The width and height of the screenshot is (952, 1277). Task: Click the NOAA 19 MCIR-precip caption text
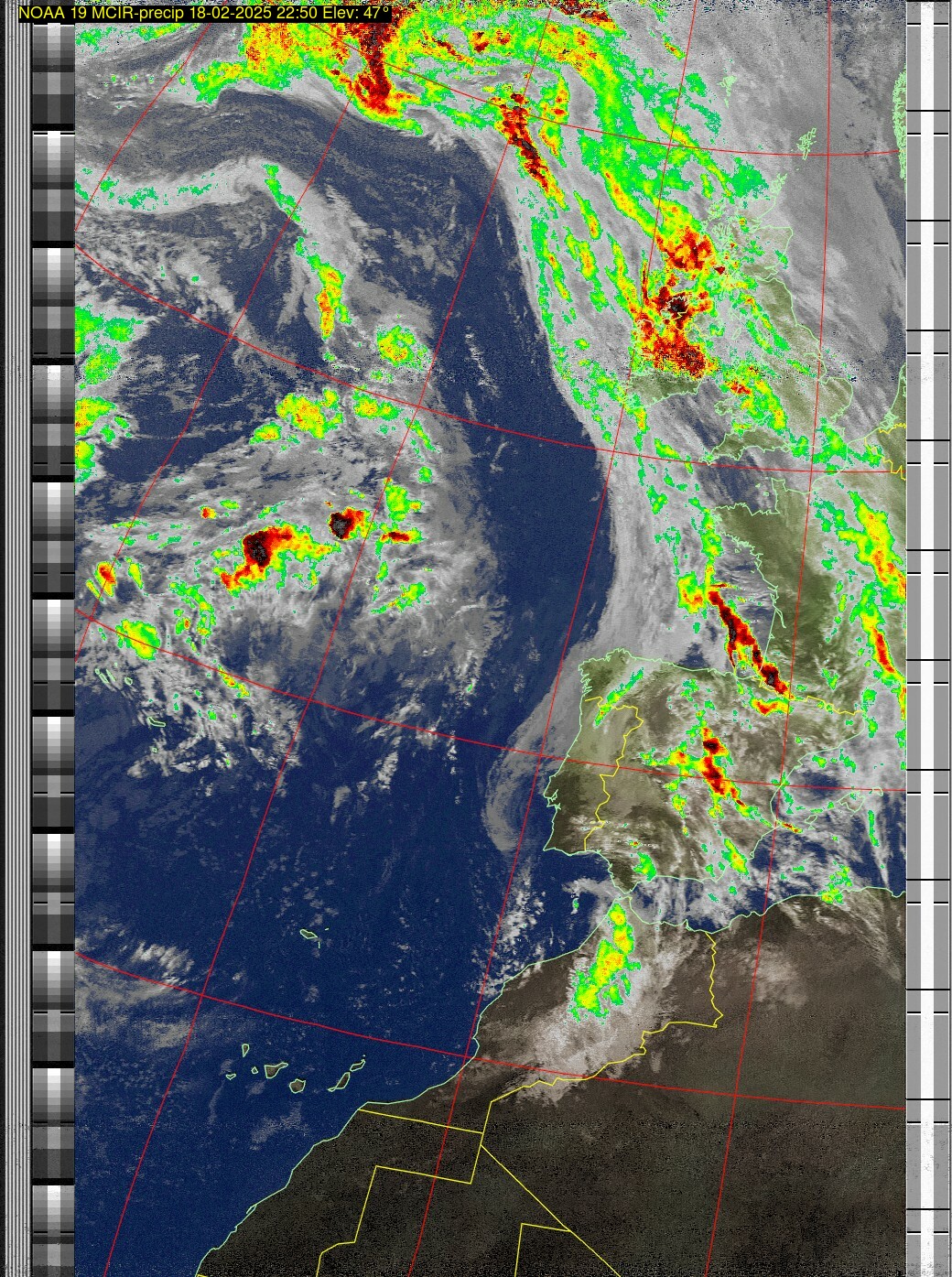tap(205, 13)
